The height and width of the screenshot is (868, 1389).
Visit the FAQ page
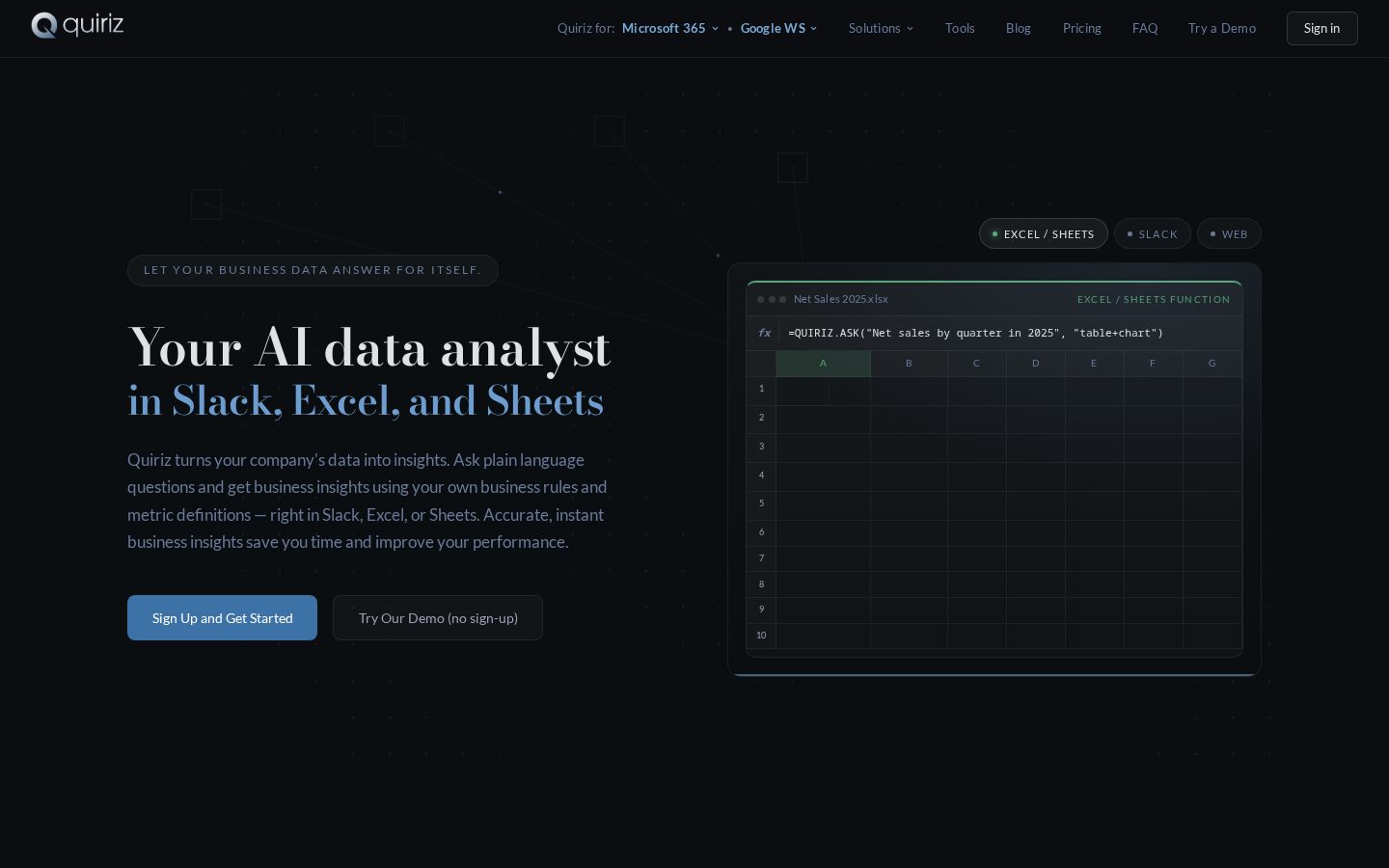pyautogui.click(x=1145, y=29)
